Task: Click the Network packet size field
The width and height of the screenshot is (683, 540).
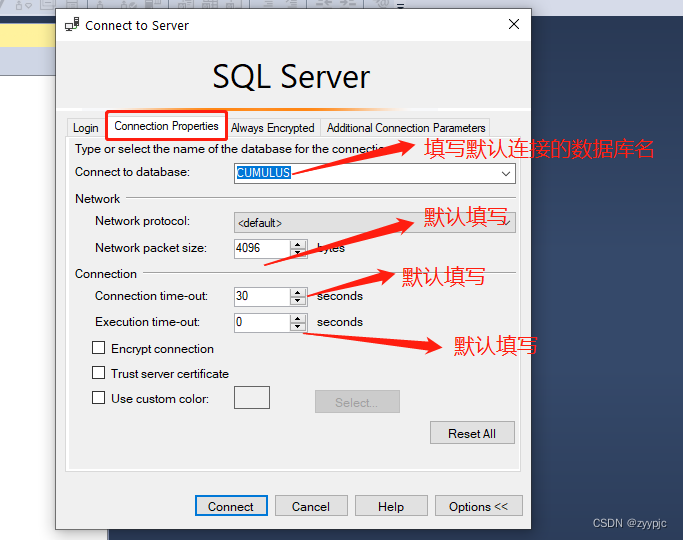Action: 263,249
